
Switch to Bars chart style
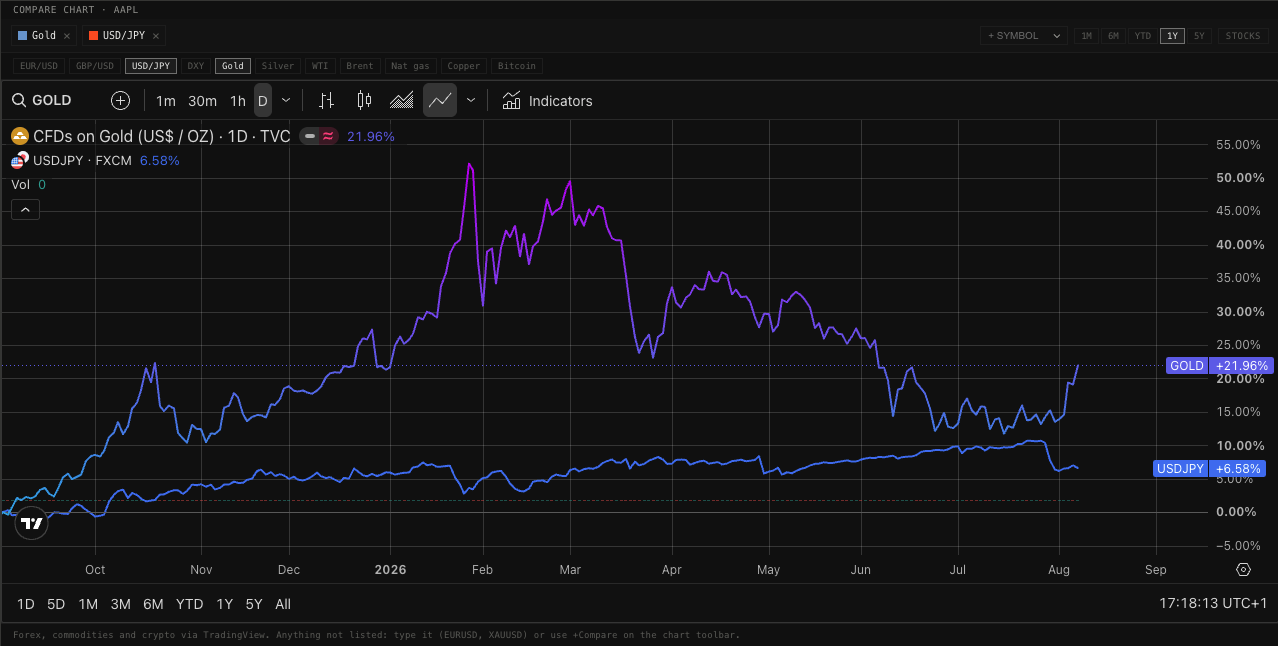coord(326,101)
